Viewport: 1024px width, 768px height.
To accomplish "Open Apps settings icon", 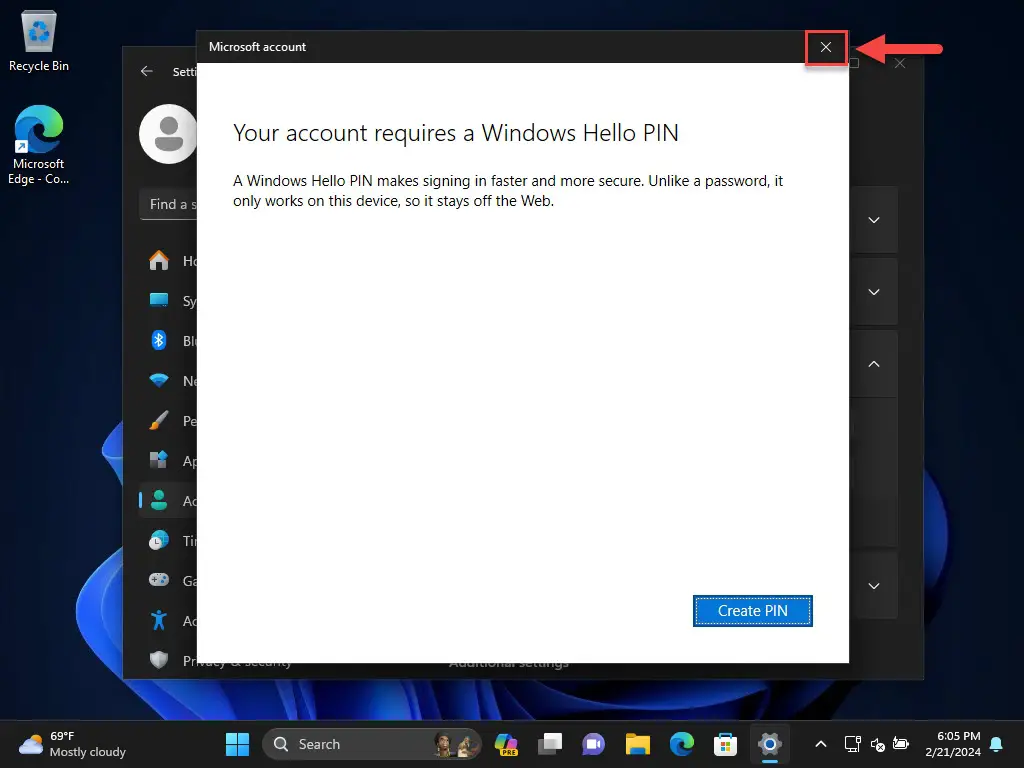I will tap(159, 460).
